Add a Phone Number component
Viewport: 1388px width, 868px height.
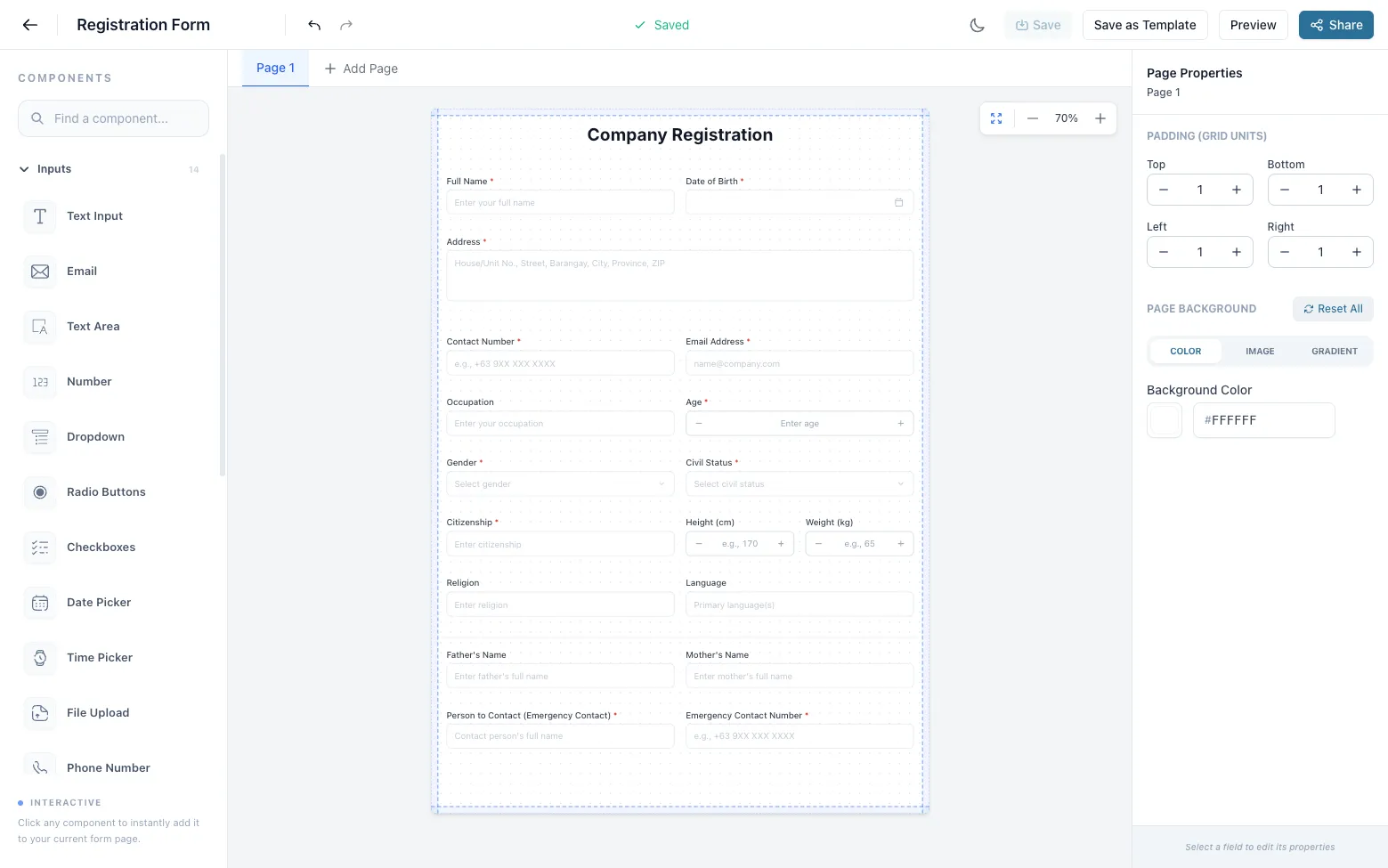(108, 767)
